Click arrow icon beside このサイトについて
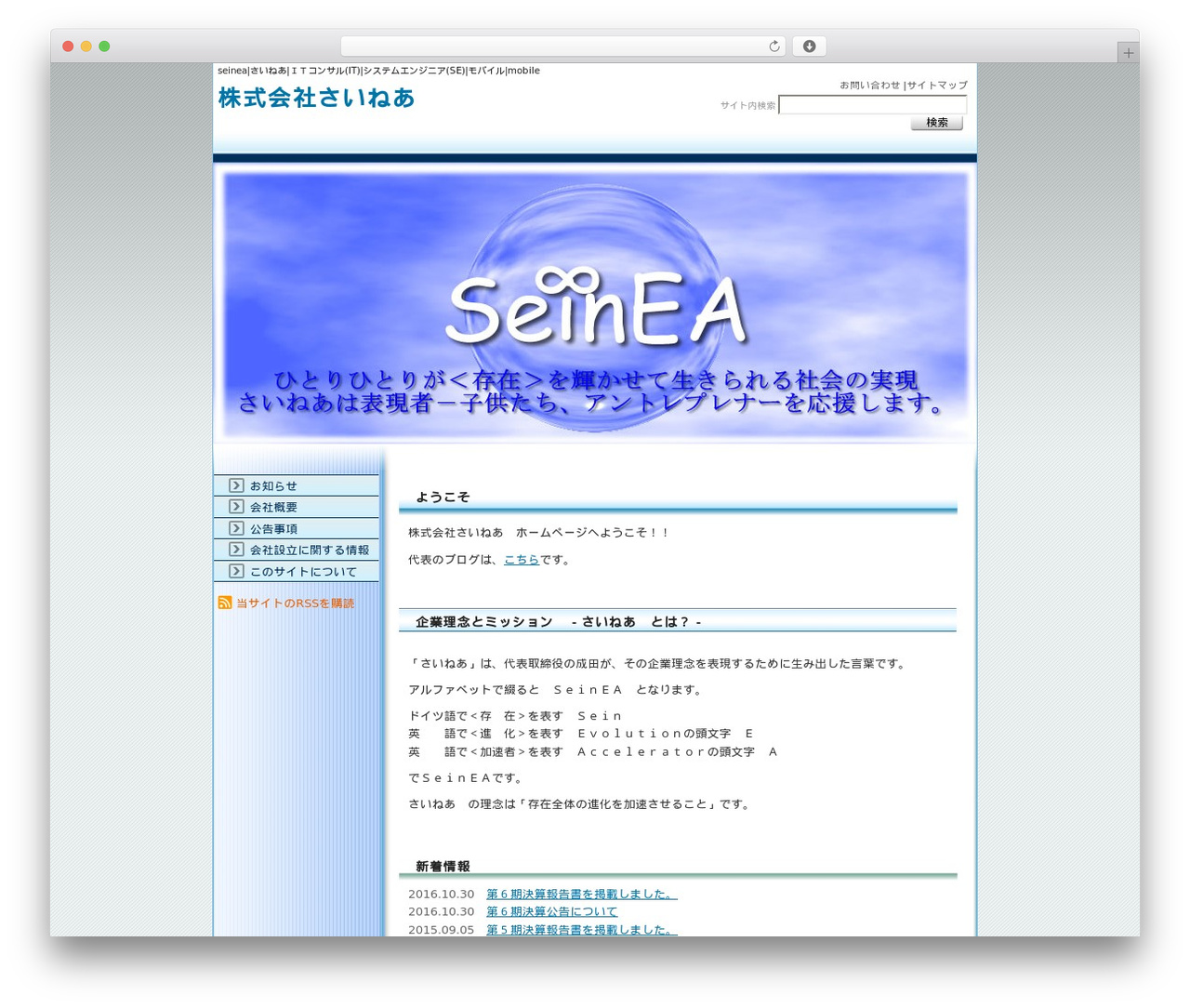 coord(236,571)
